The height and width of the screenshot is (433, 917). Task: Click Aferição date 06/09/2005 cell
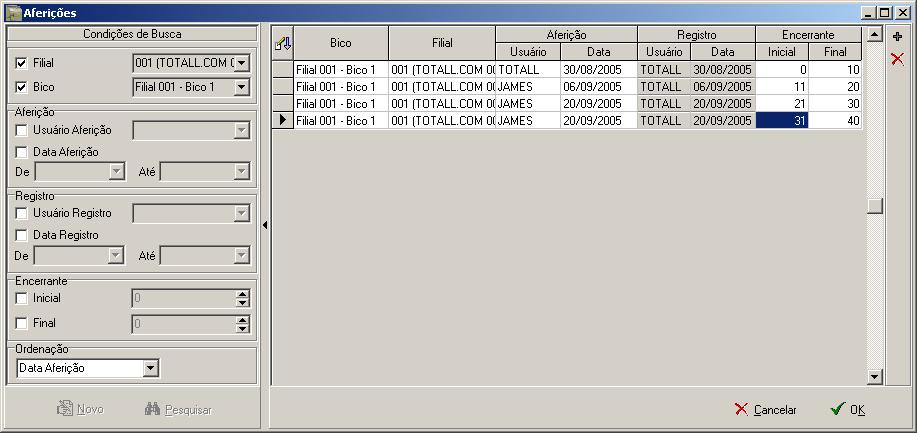[x=599, y=87]
